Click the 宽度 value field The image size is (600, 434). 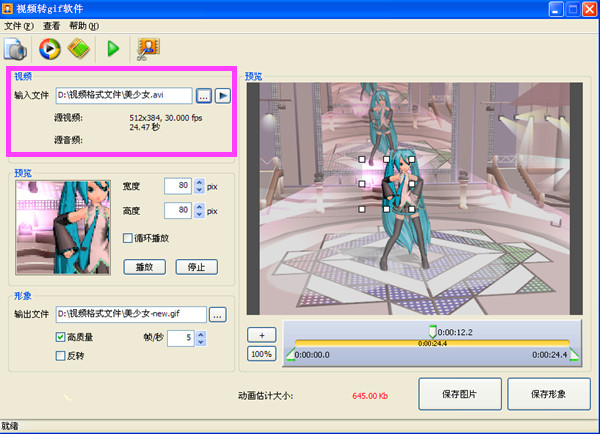(178, 186)
